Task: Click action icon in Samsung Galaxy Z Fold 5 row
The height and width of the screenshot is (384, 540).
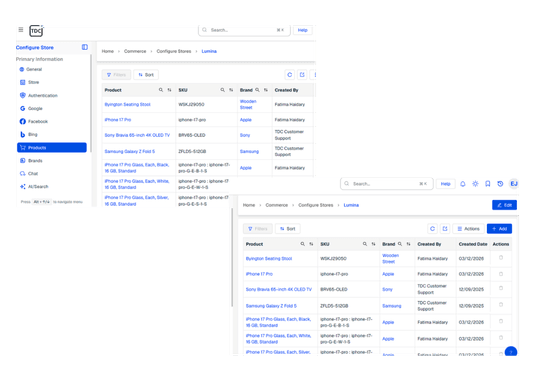Action: (x=501, y=304)
